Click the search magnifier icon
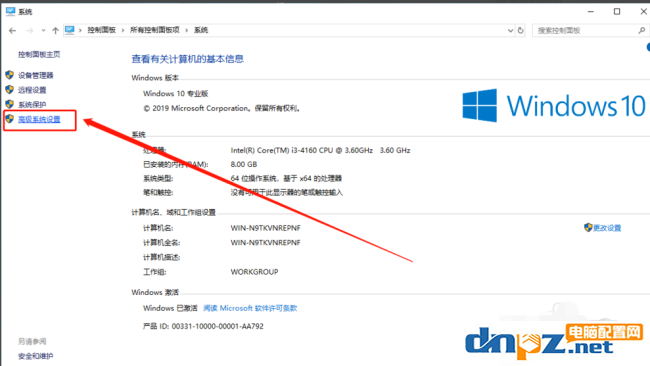Viewport: 650px width, 366px height. tap(642, 30)
